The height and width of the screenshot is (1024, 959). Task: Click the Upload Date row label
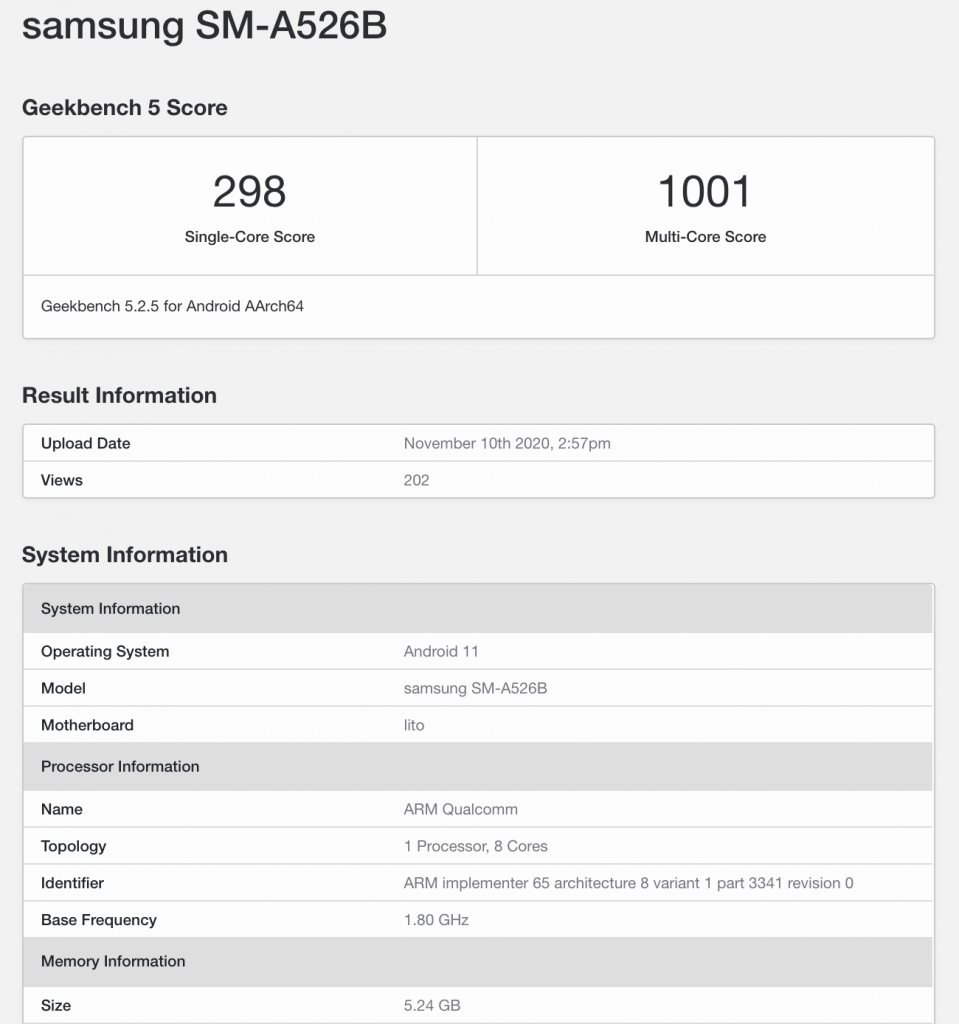click(x=86, y=443)
